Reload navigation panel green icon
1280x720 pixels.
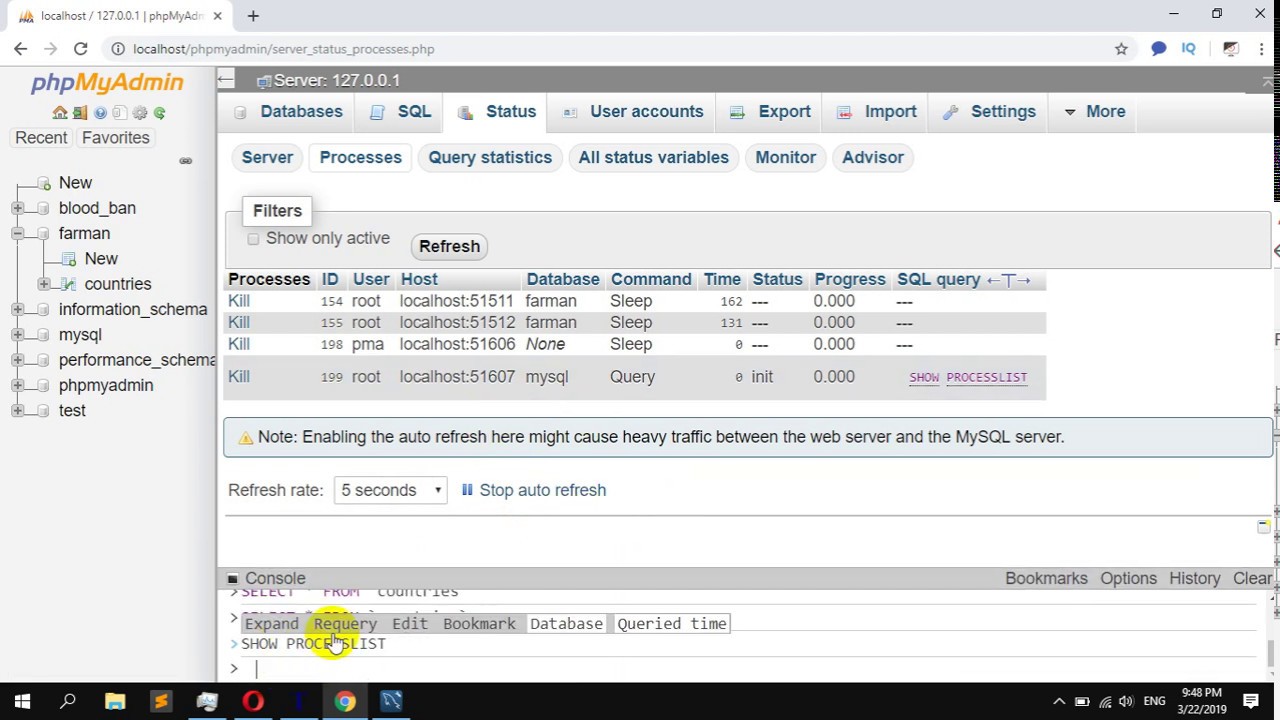[x=159, y=113]
